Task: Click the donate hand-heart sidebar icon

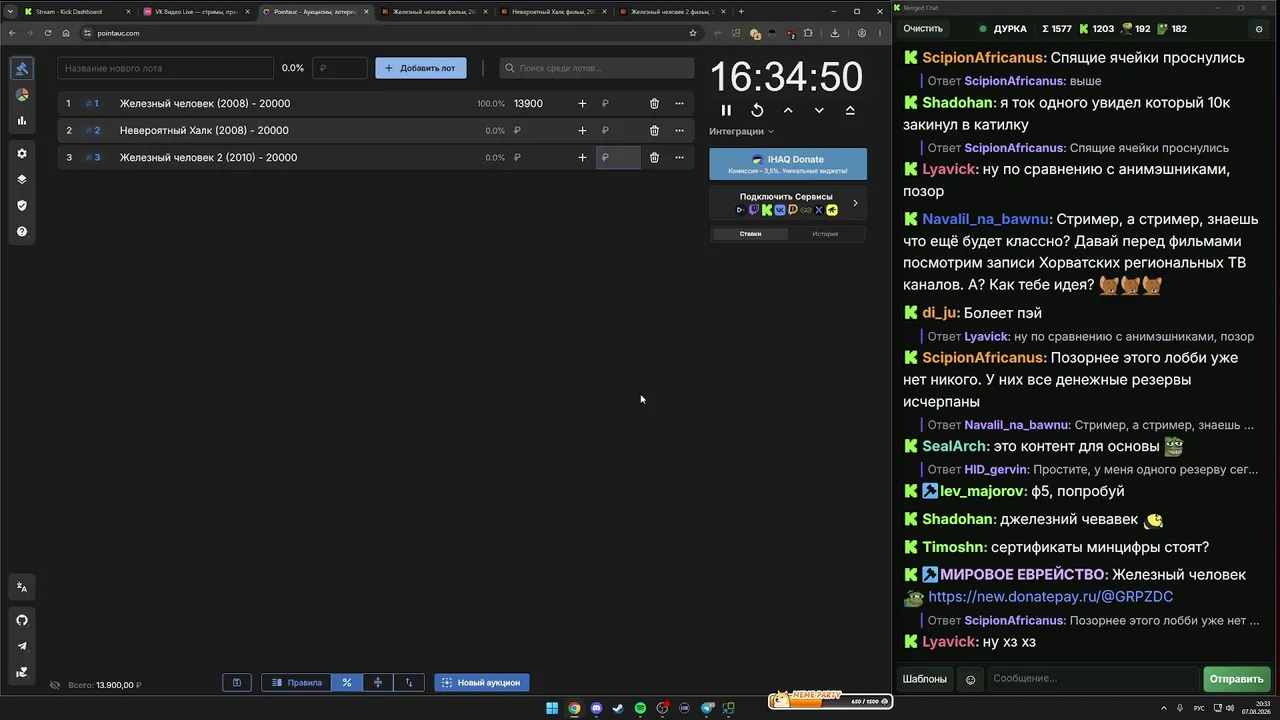Action: [x=22, y=672]
